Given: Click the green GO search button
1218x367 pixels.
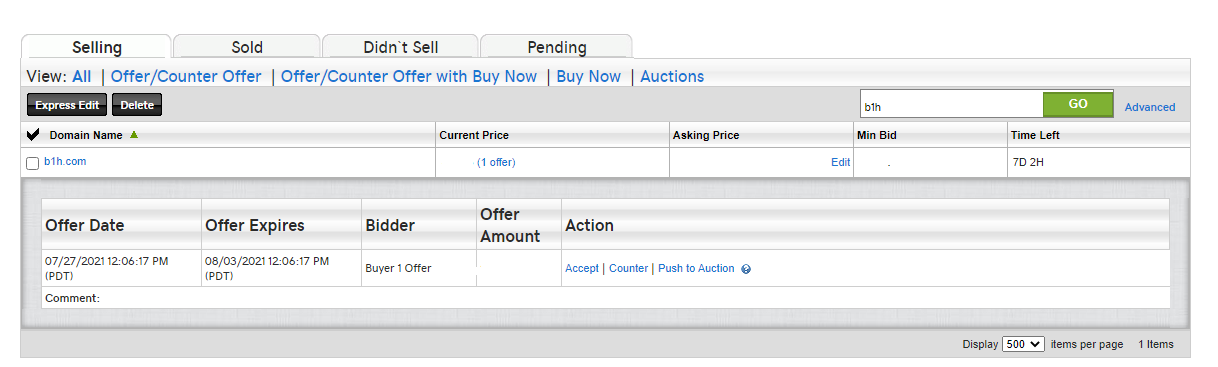Looking at the screenshot, I should click(1078, 104).
